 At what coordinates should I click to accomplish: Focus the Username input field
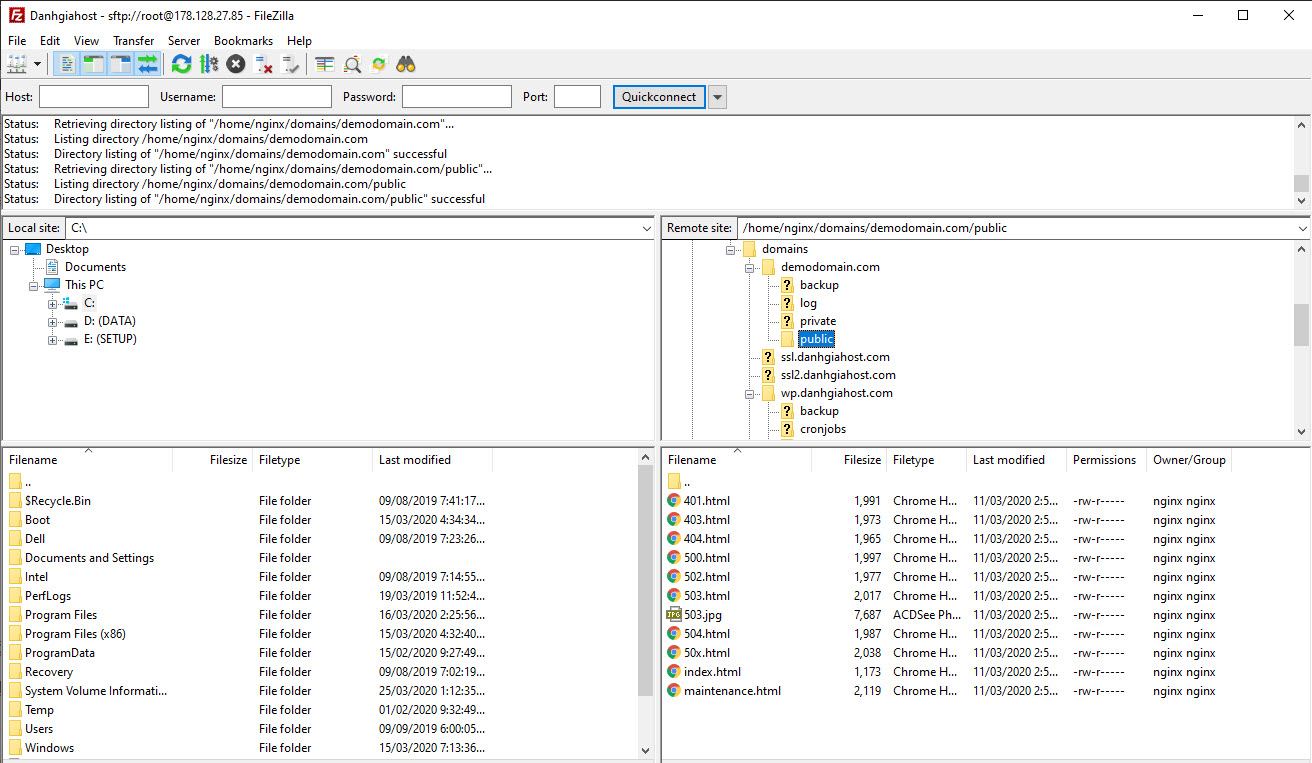click(x=277, y=97)
